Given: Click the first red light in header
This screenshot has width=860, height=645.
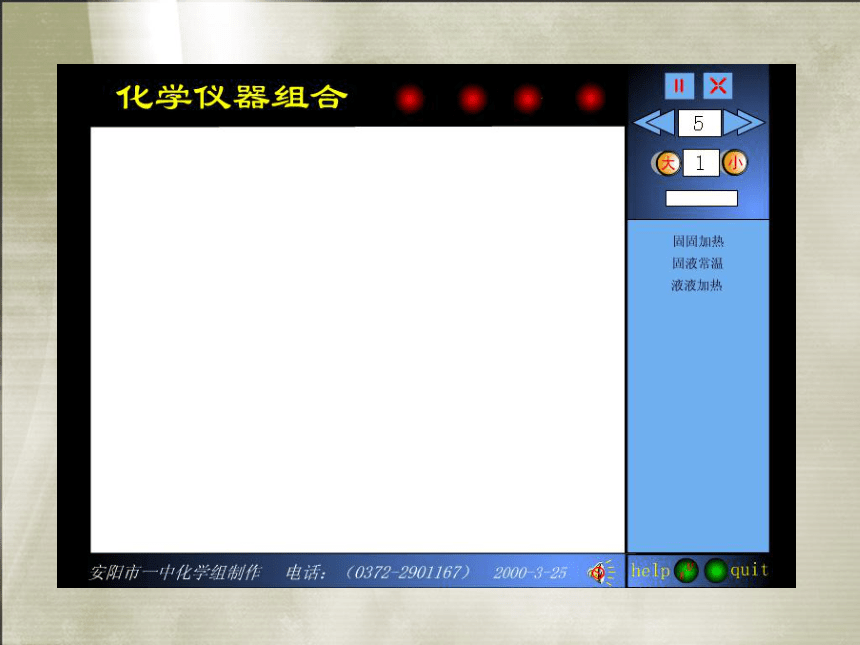Looking at the screenshot, I should 410,99.
